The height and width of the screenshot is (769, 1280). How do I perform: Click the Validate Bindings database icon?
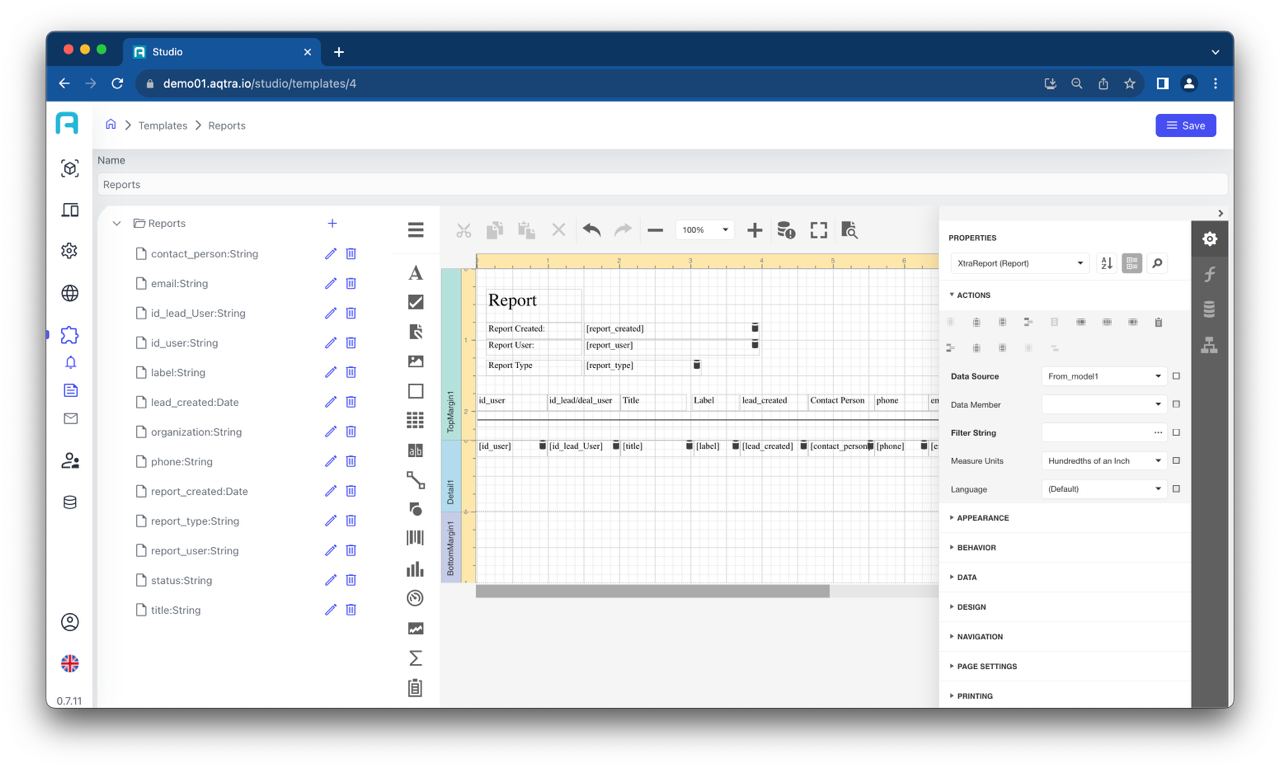(786, 230)
